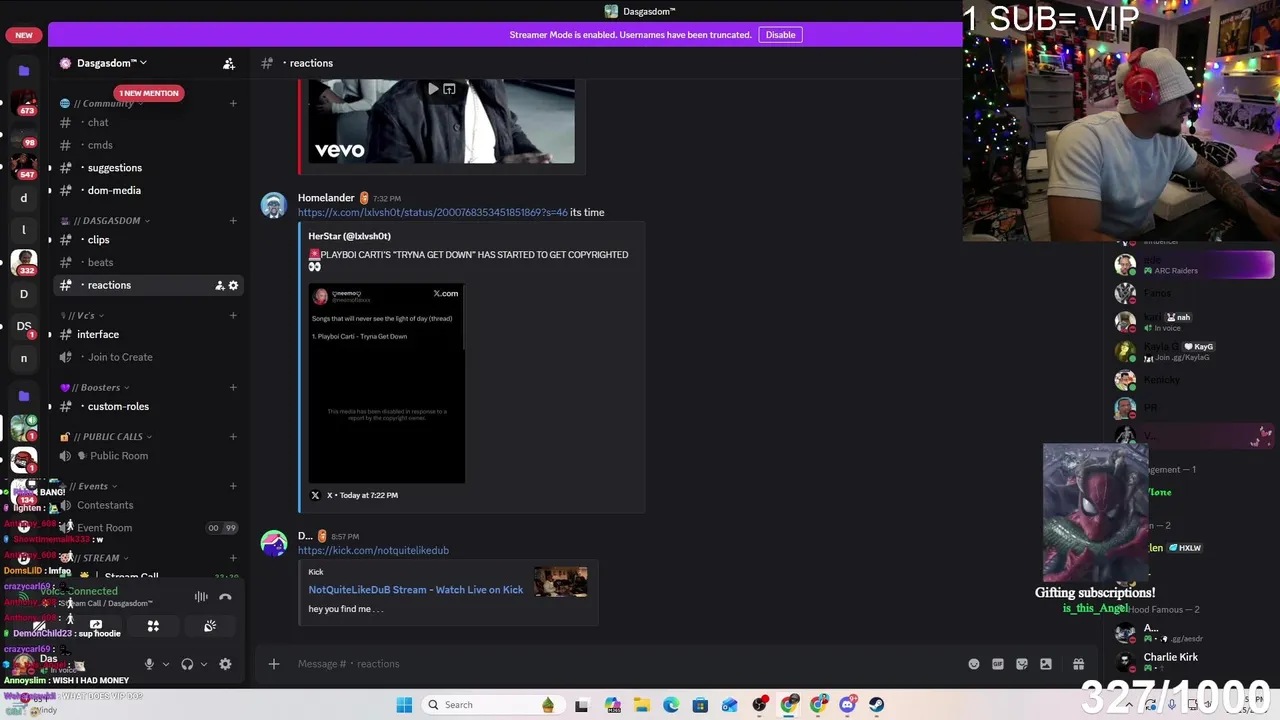Create invite for reactions channel
The width and height of the screenshot is (1280, 720).
pos(219,285)
